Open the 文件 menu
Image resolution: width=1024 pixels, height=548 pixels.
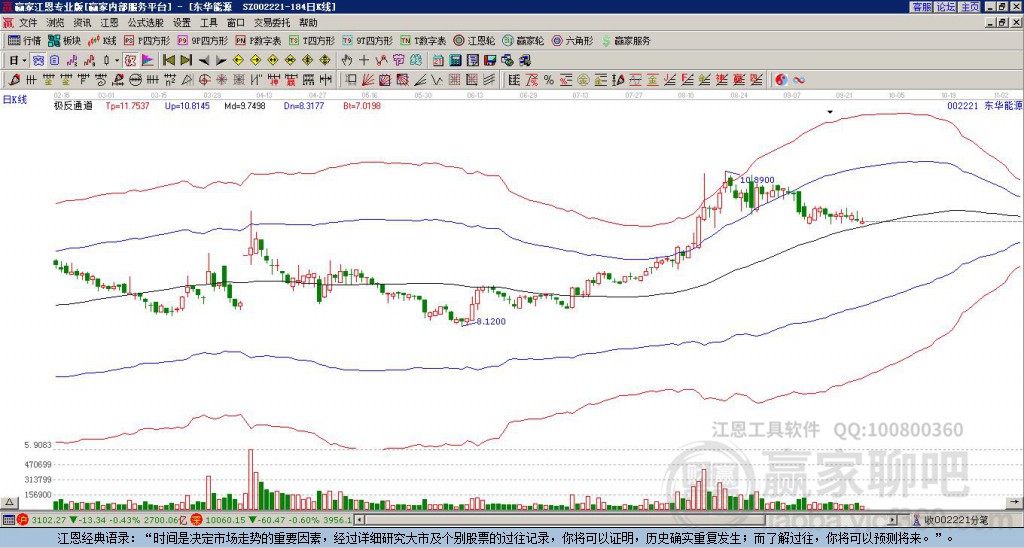pyautogui.click(x=27, y=23)
